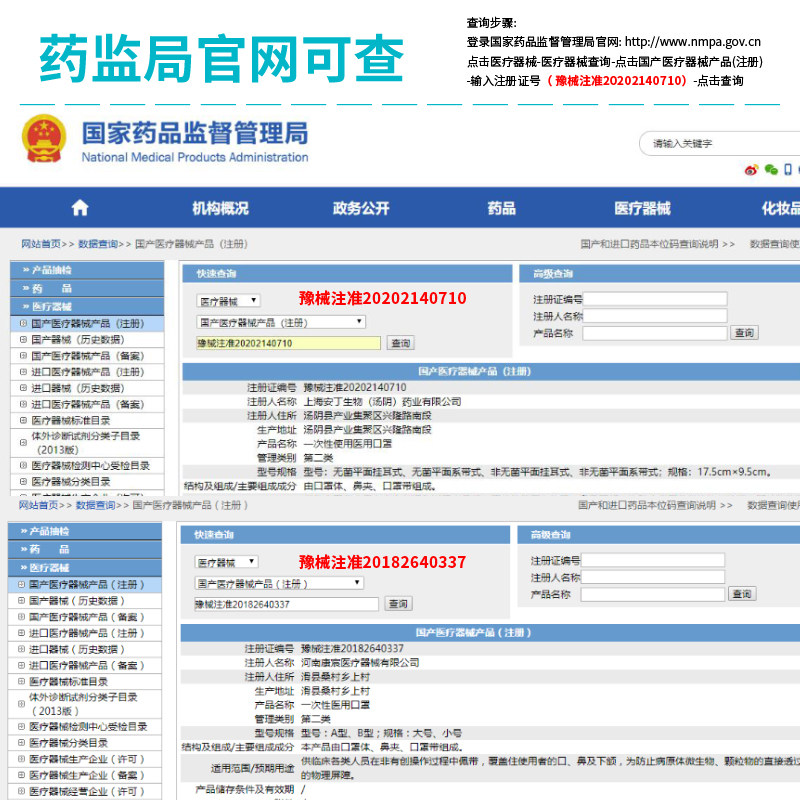
Task: Select 产品抽检 sidebar header in lower screenshot
Action: tap(85, 531)
